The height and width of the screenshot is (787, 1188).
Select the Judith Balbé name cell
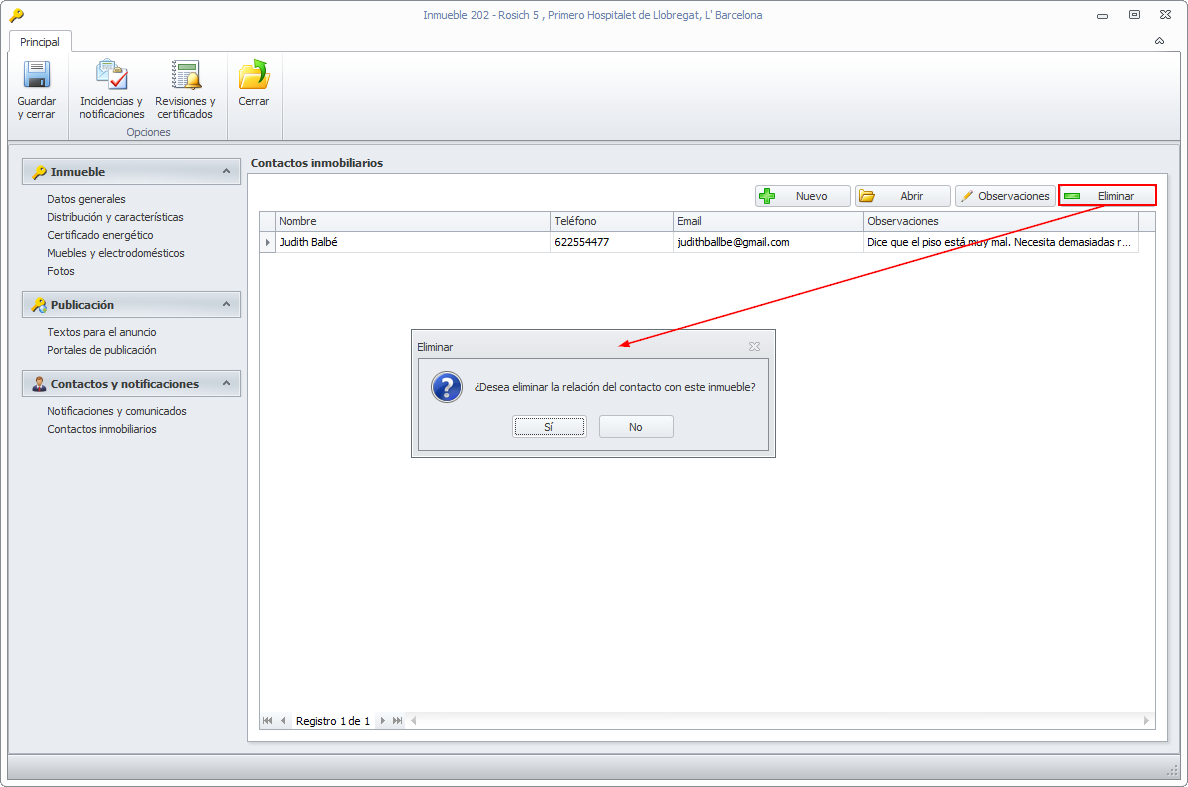(412, 242)
